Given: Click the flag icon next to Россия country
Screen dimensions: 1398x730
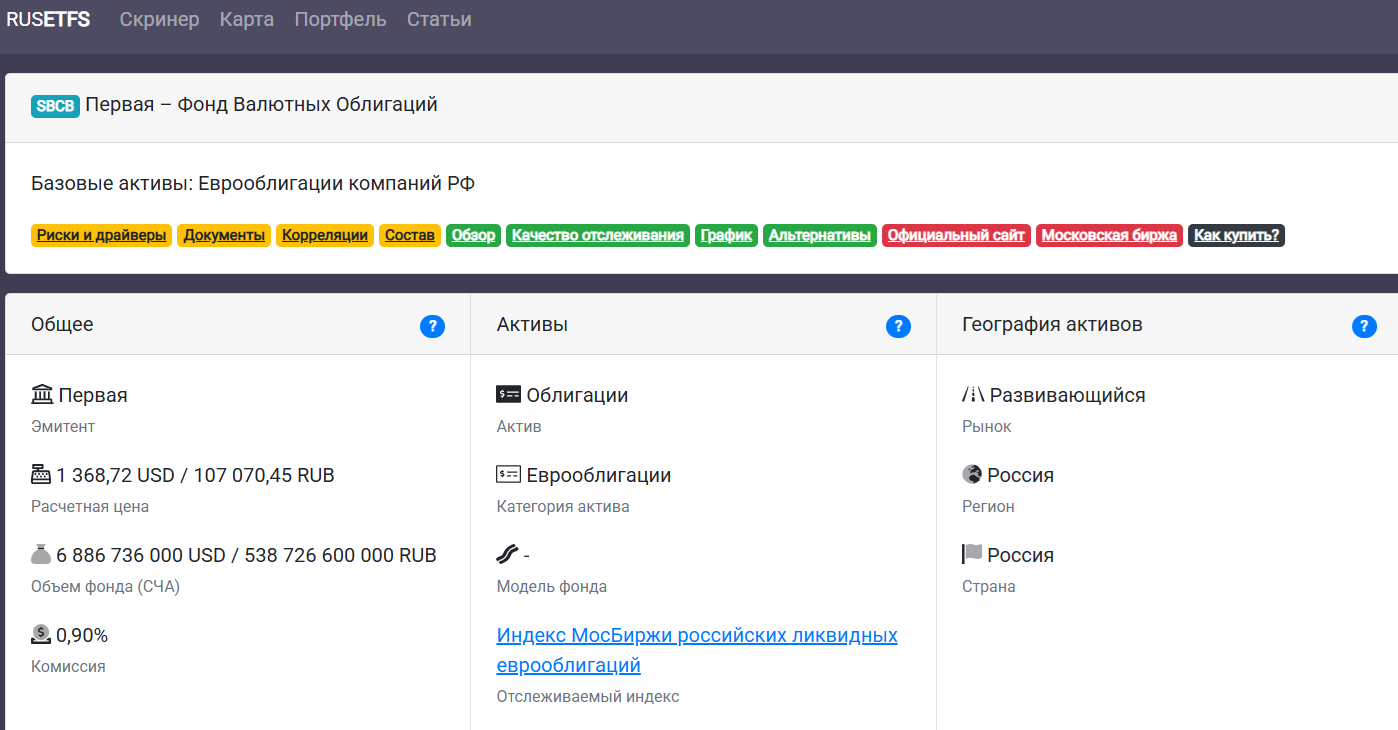Looking at the screenshot, I should (x=972, y=554).
